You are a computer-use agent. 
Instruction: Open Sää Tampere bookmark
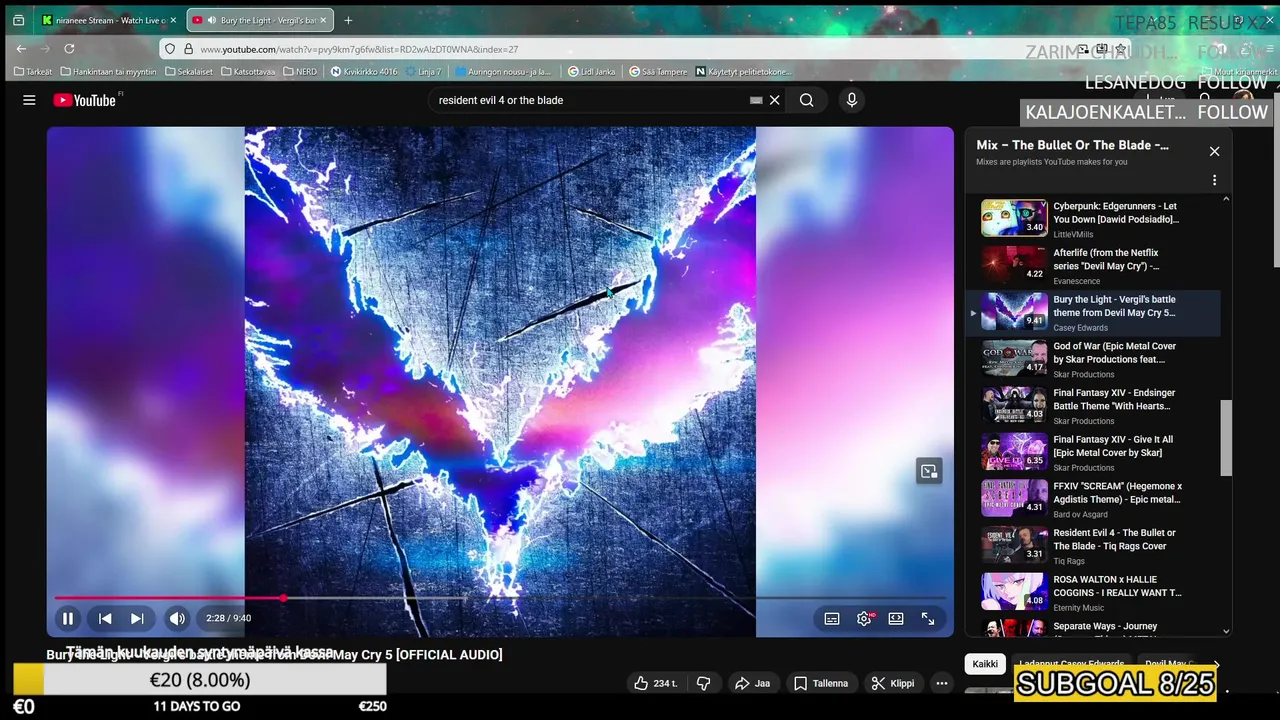(657, 72)
